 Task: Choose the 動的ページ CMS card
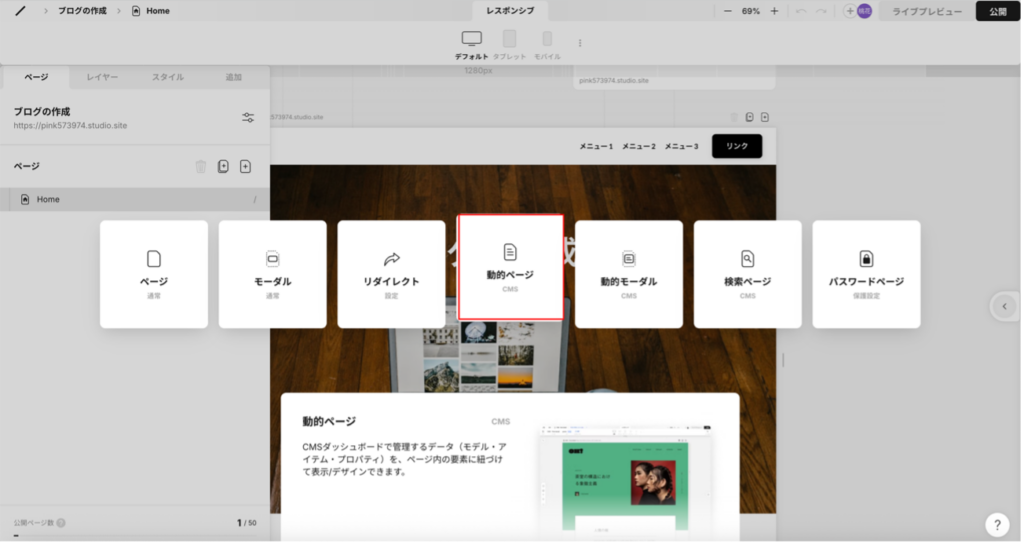tap(510, 268)
